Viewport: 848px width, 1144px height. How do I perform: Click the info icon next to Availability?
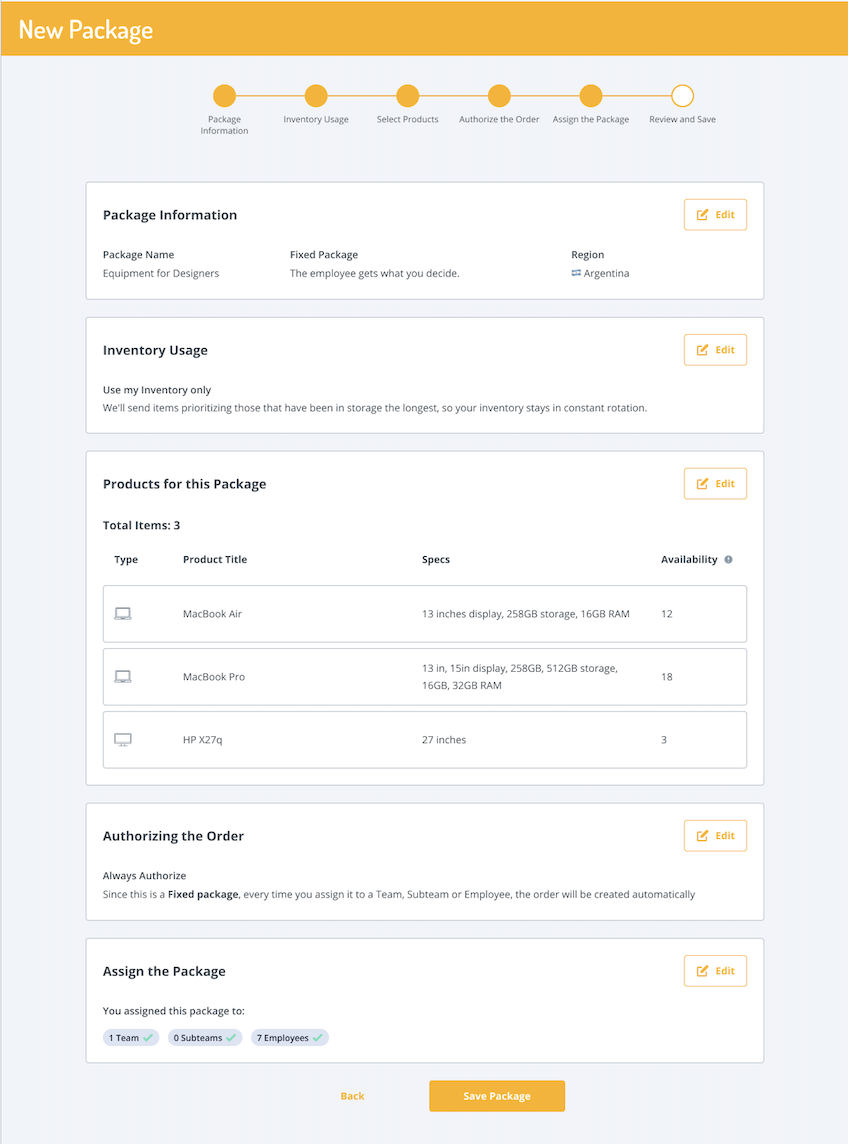[x=727, y=559]
